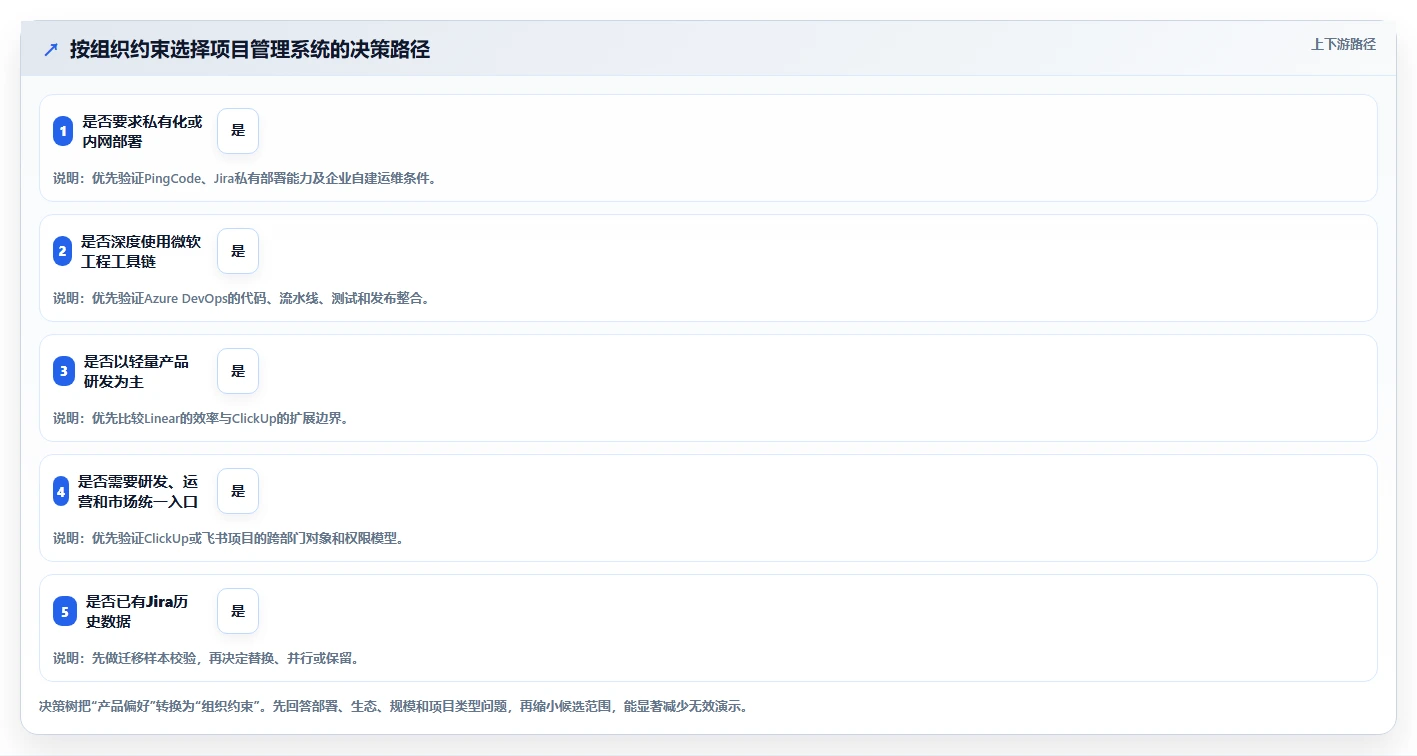Click the footer summary starting 决策树把

pyautogui.click(x=394, y=706)
